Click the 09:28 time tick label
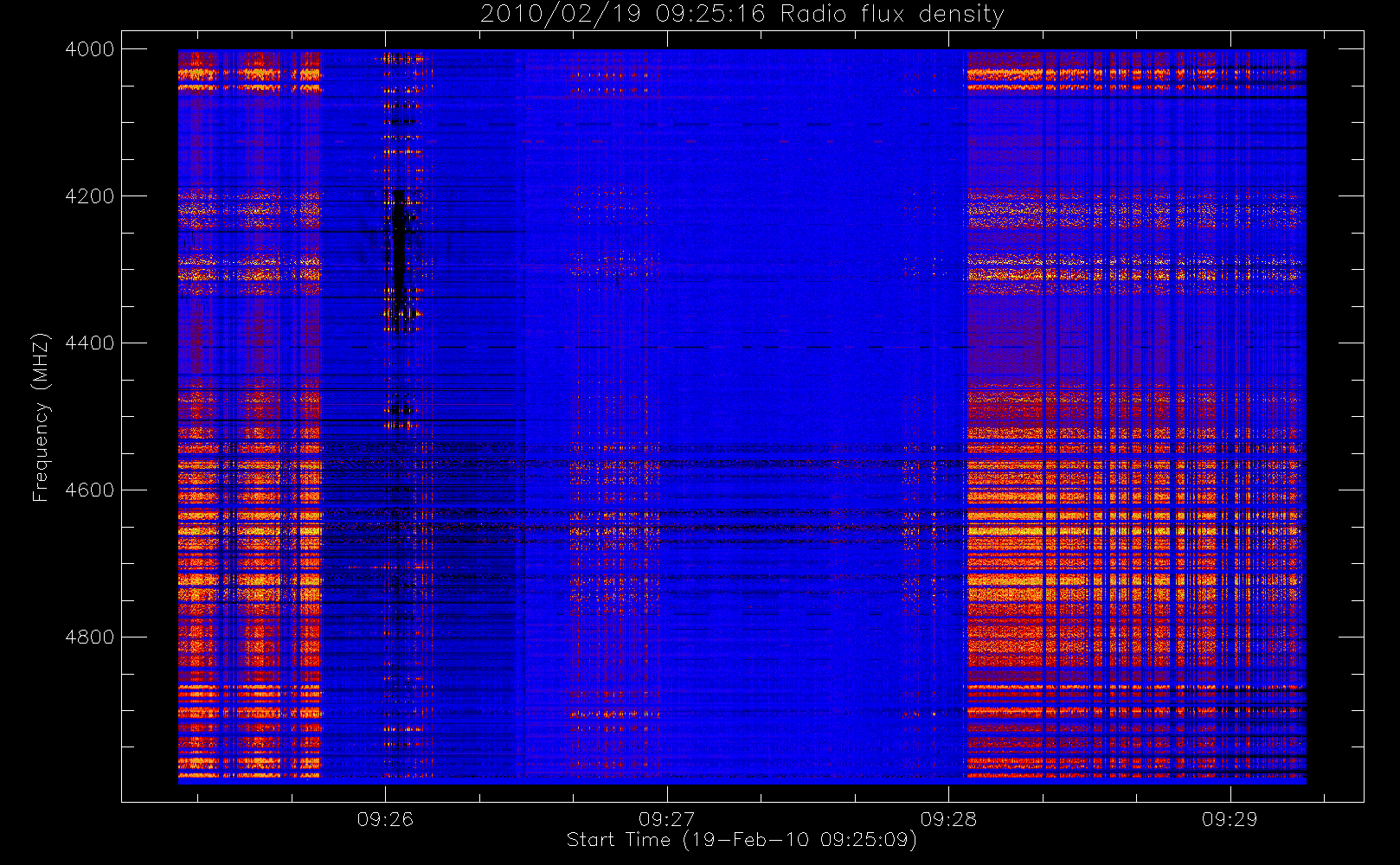1400x865 pixels. pyautogui.click(x=948, y=819)
